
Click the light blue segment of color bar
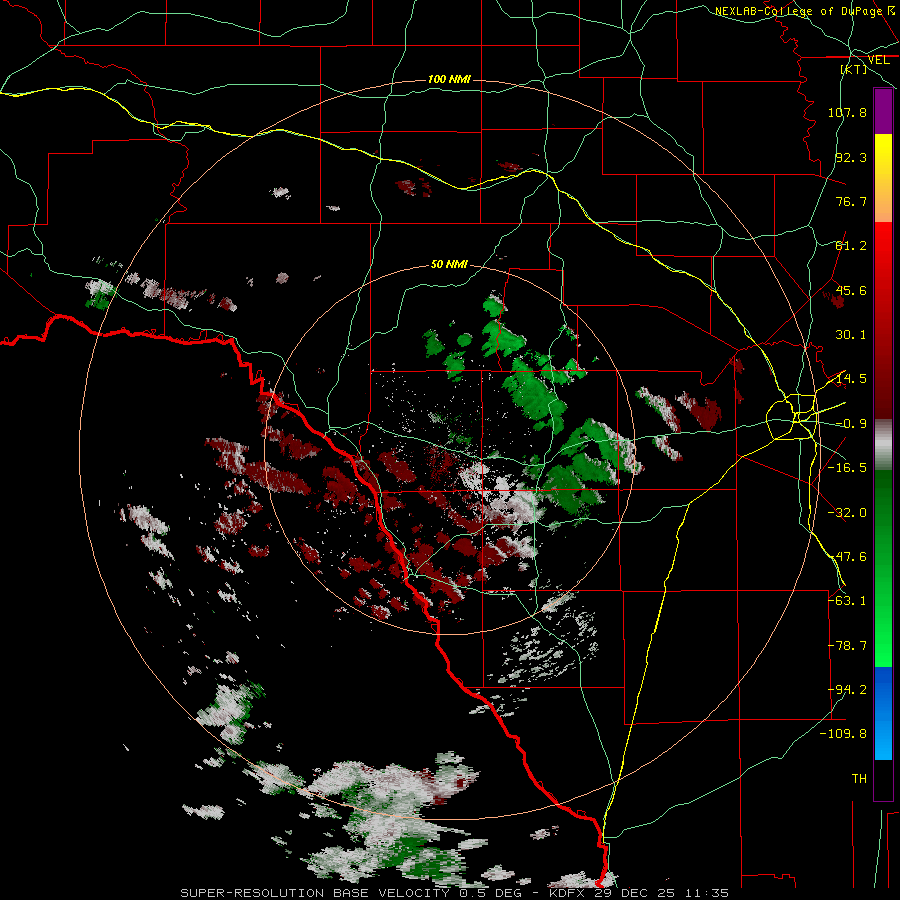883,713
